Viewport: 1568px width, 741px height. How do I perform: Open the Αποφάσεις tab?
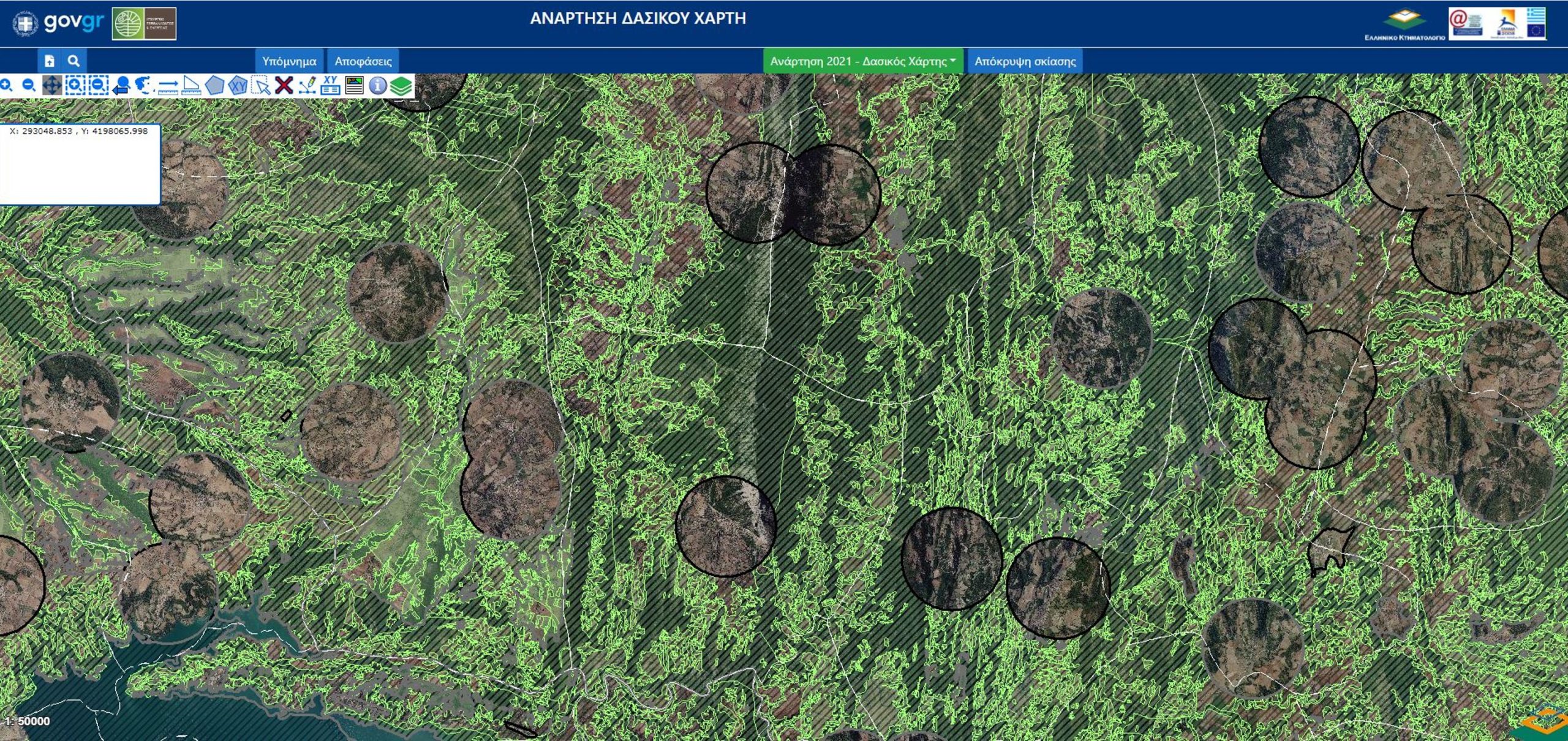pos(363,61)
